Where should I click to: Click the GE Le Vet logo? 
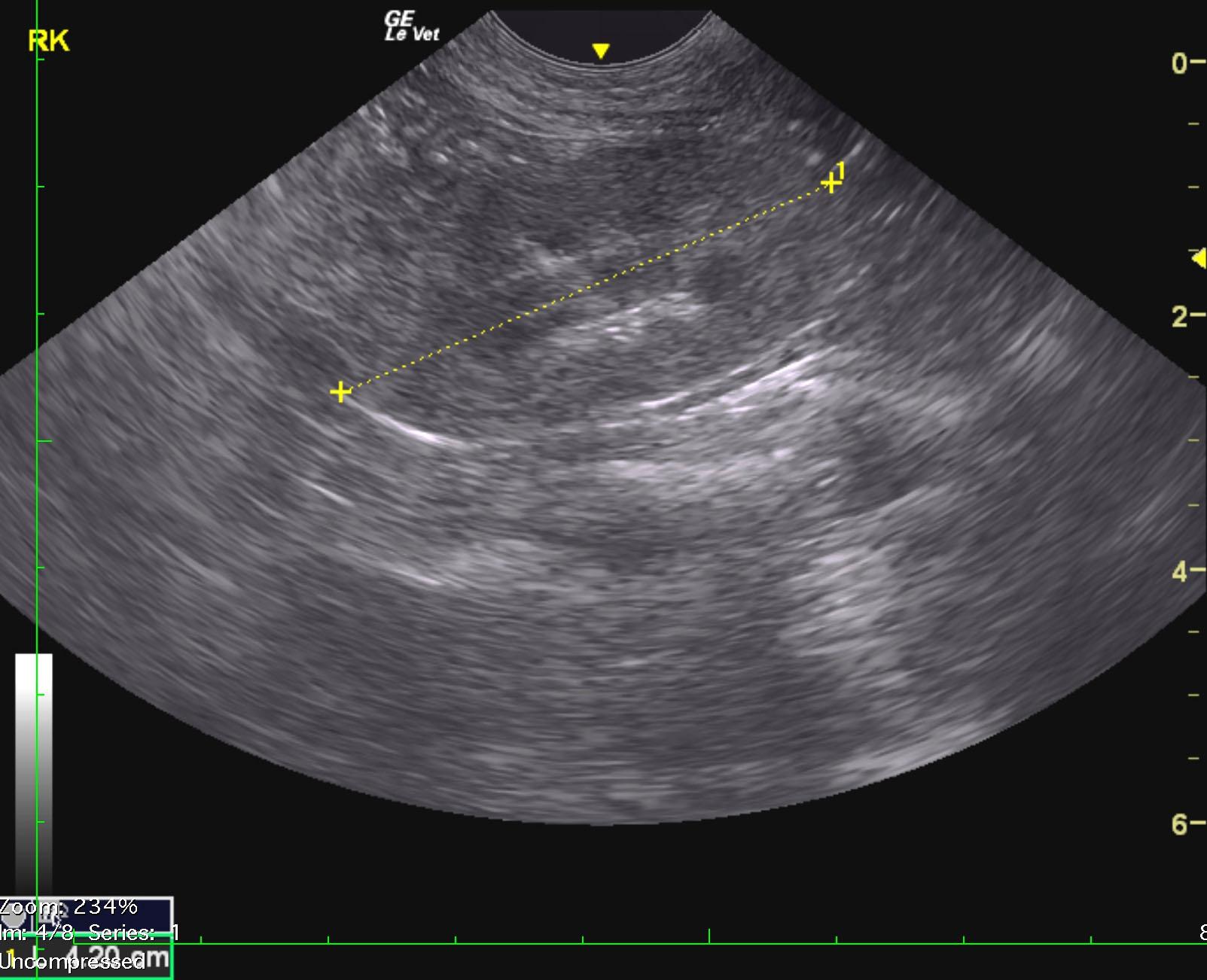(x=410, y=26)
